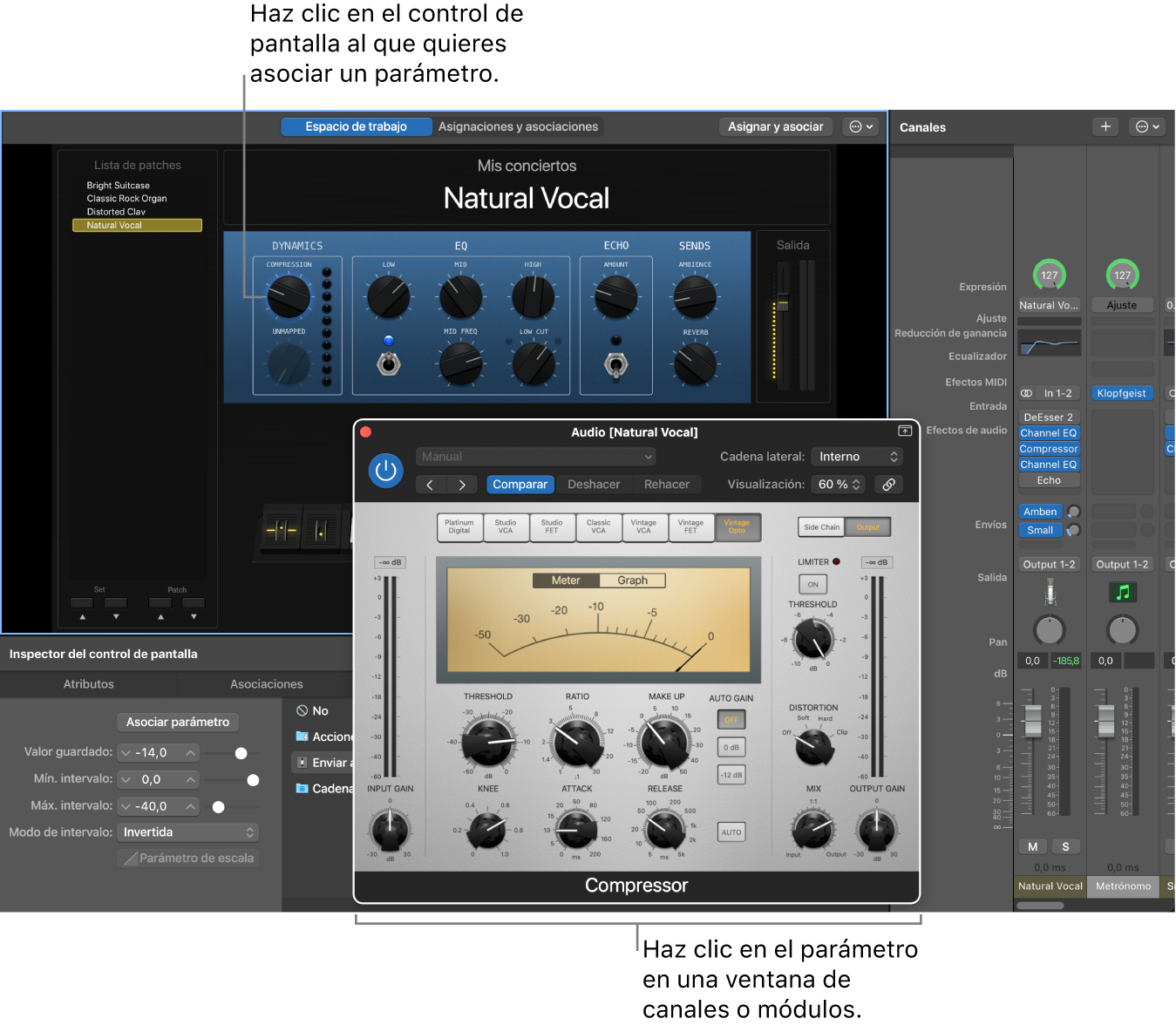Viewport: 1176px width, 1032px height.
Task: Solo the Natural Vocal channel strip
Action: point(1065,846)
